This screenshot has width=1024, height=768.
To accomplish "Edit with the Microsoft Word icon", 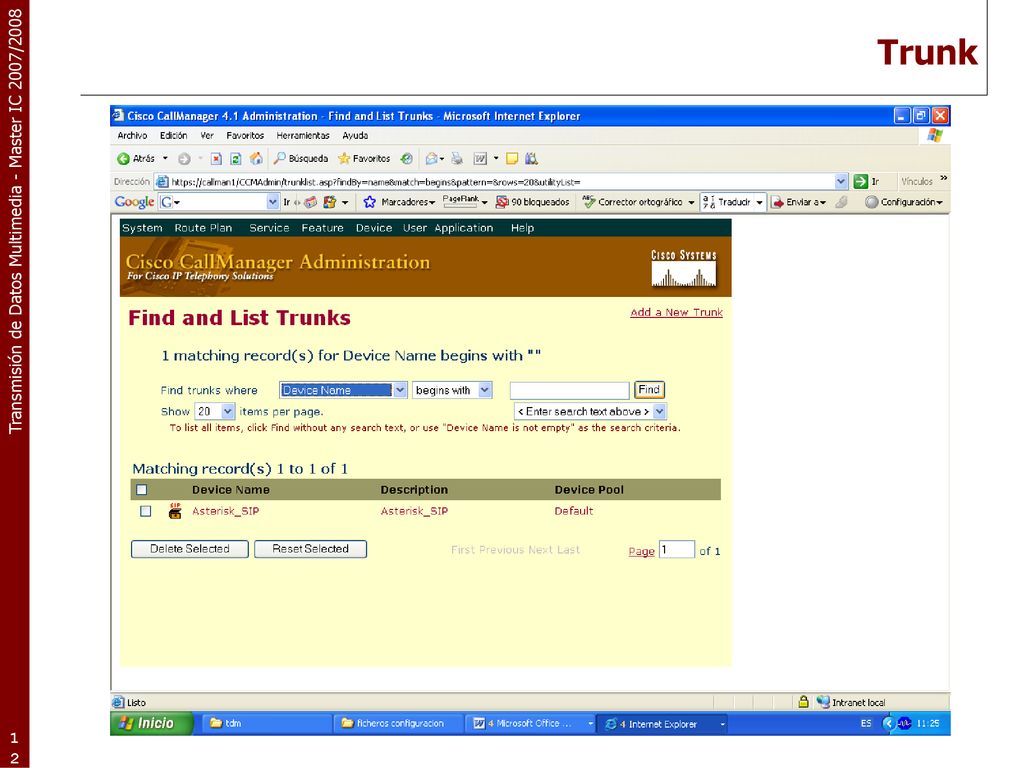I will pos(480,159).
